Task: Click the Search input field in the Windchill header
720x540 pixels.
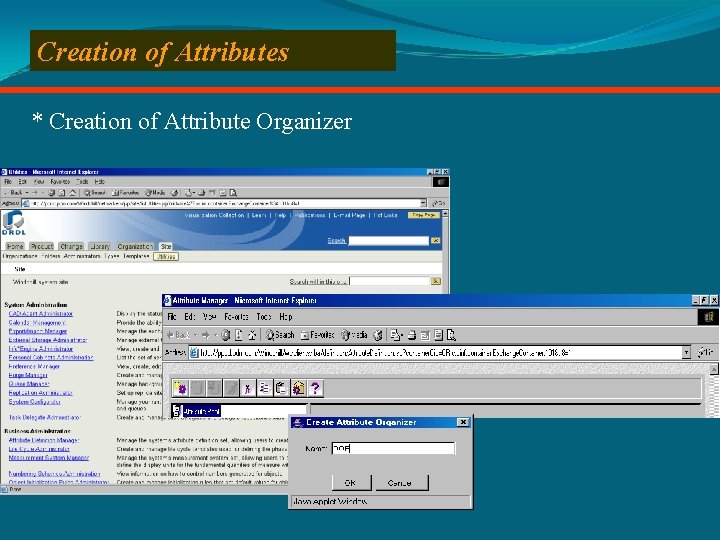Action: pos(388,241)
